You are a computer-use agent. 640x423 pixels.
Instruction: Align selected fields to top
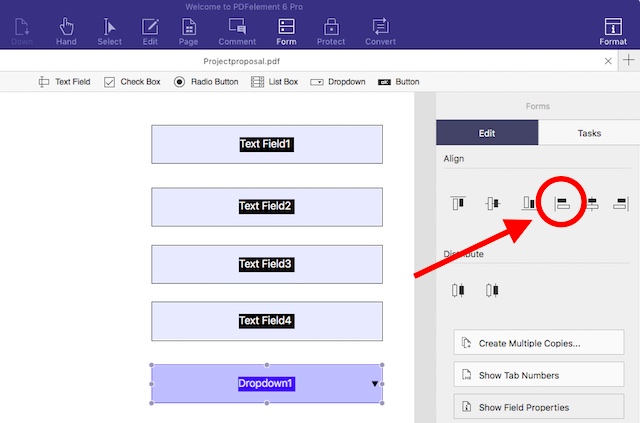458,203
